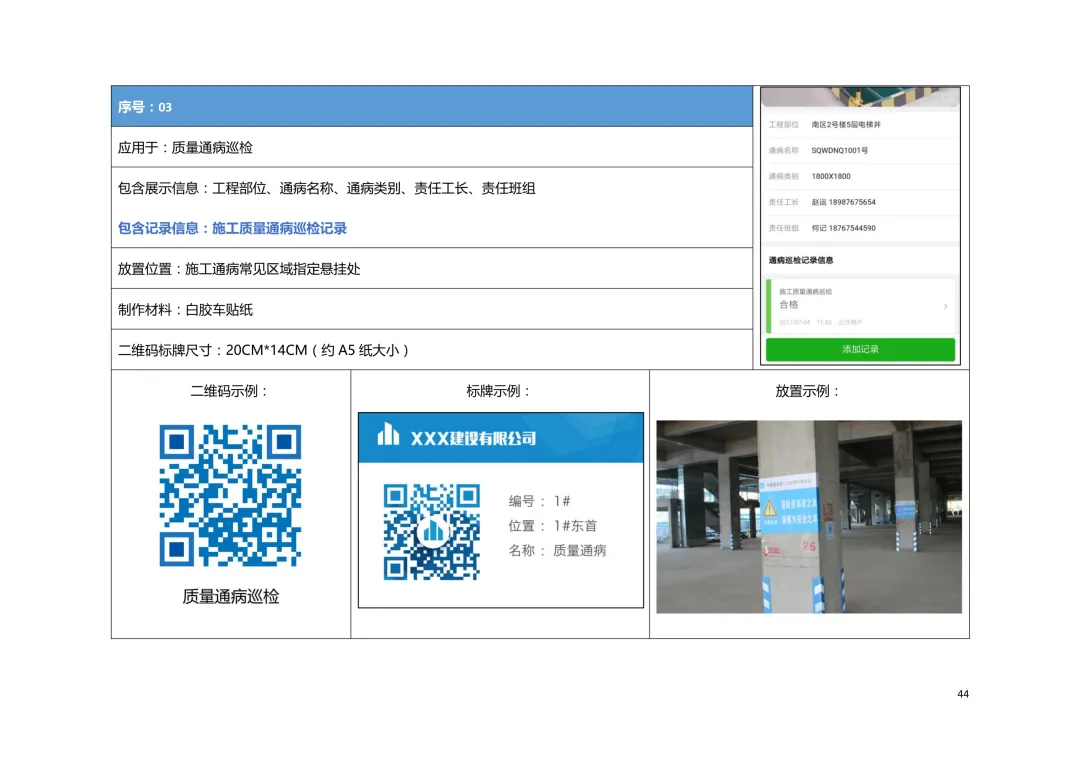Click the cropped photo at top of phone screen
The width and height of the screenshot is (1080, 764).
pyautogui.click(x=860, y=97)
